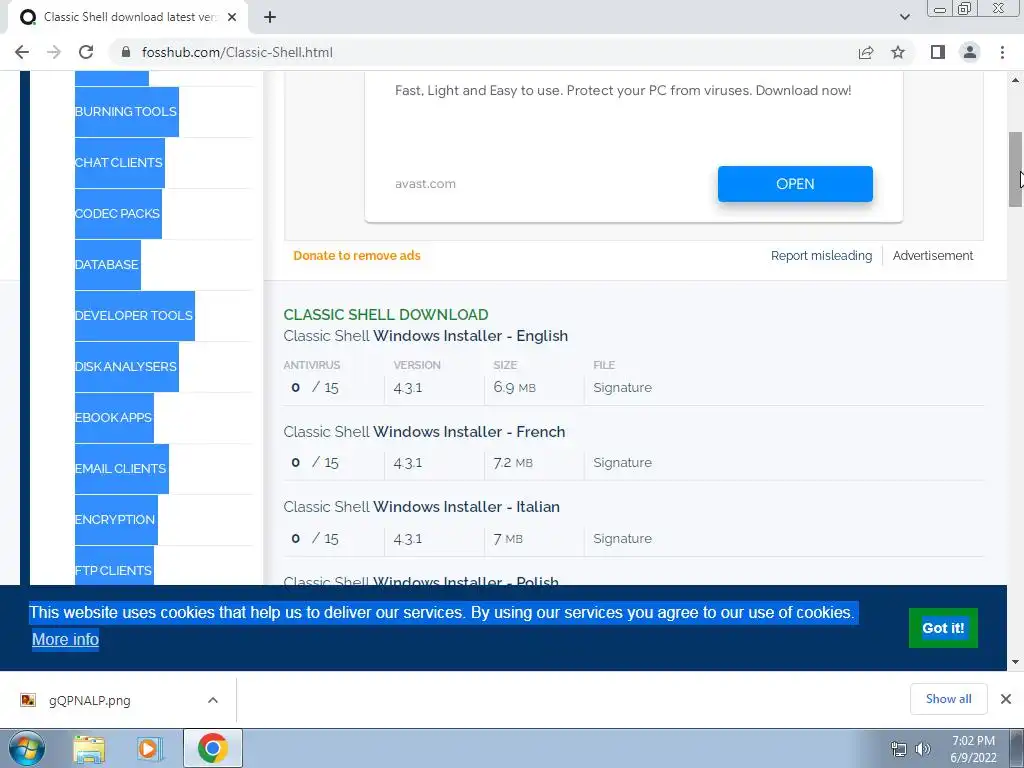Open Windows Media Player from taskbar
The image size is (1024, 768).
(148, 748)
